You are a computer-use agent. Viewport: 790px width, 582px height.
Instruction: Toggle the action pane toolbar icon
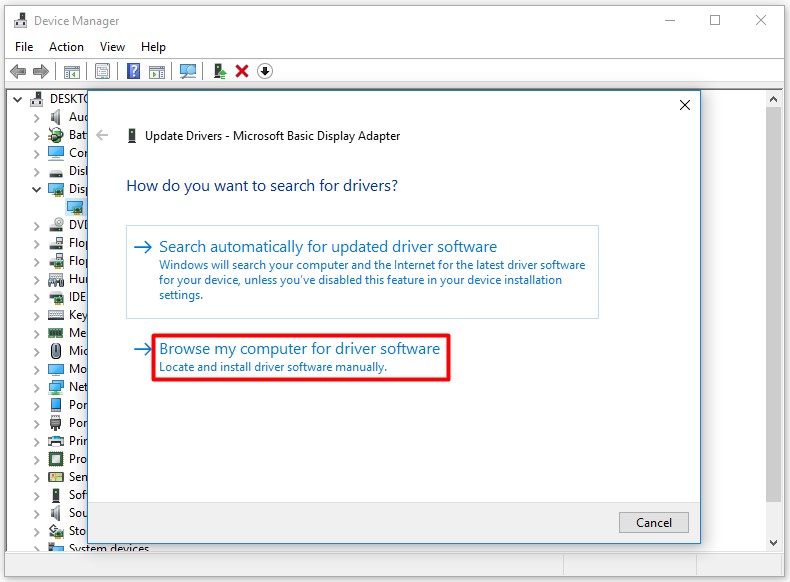pos(157,72)
